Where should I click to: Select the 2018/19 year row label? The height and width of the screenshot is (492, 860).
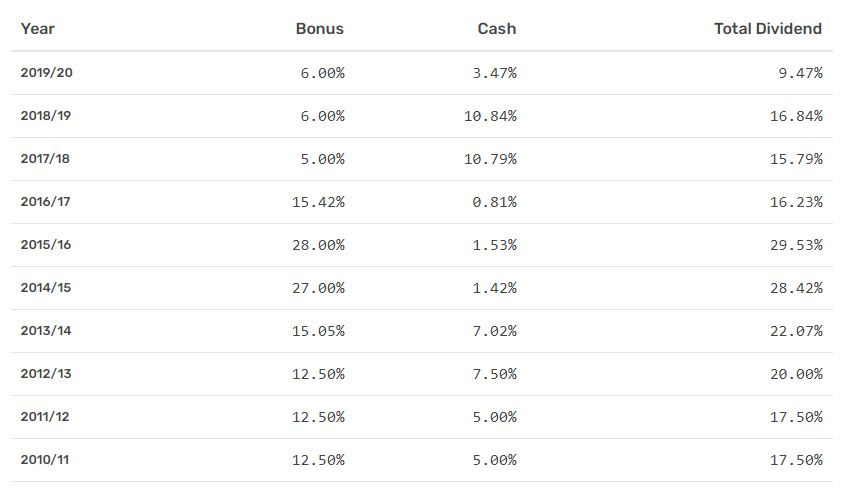[46, 116]
